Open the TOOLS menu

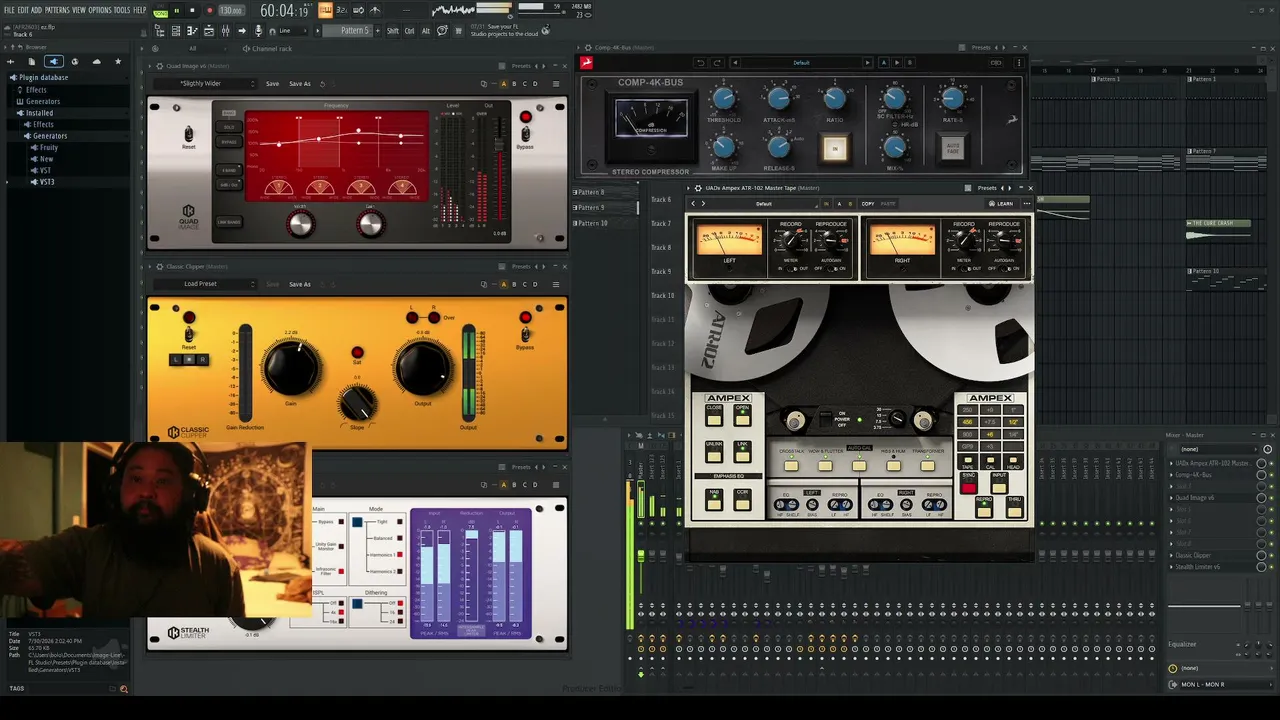coord(122,10)
